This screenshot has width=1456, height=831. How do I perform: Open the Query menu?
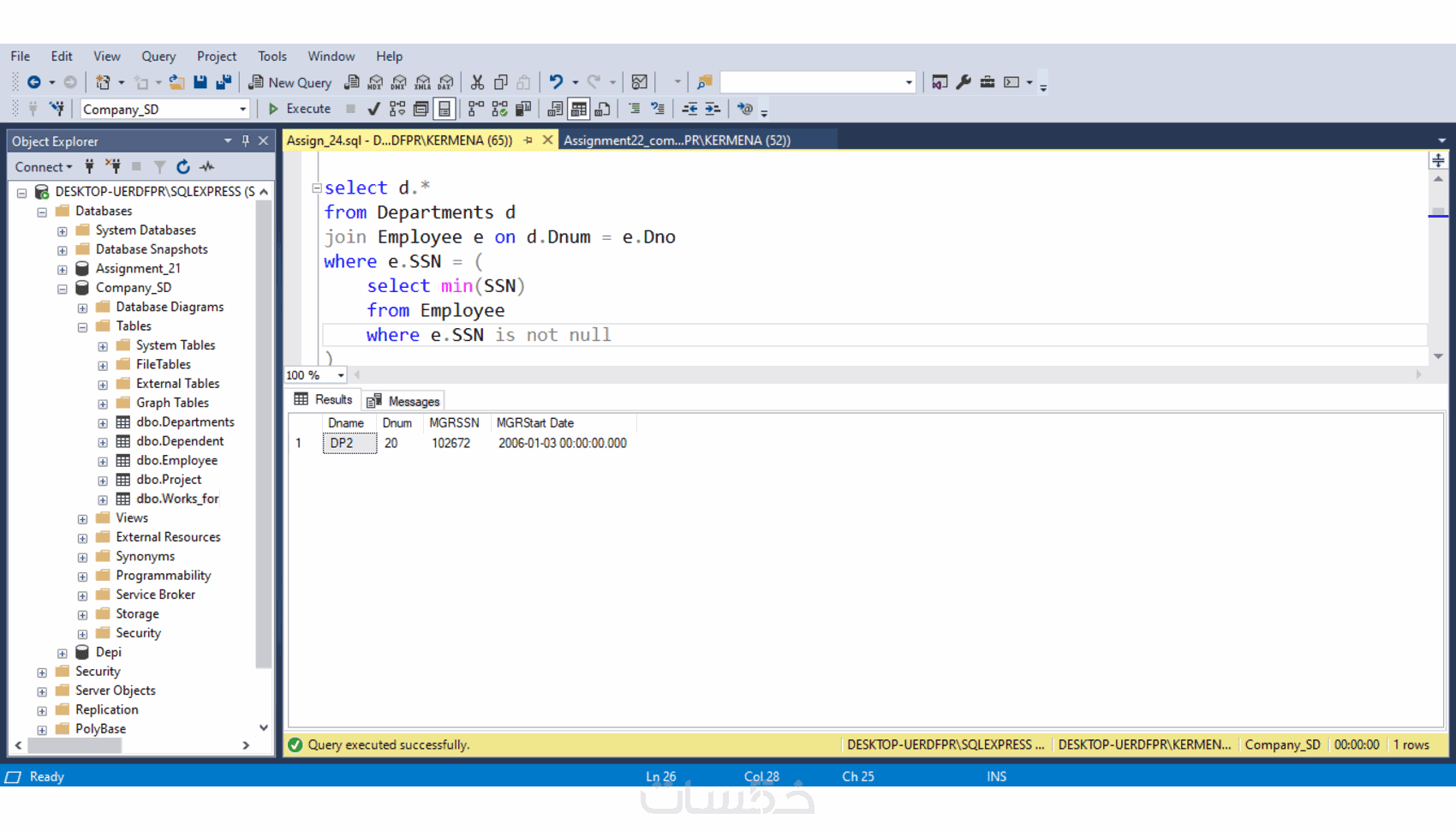point(158,56)
